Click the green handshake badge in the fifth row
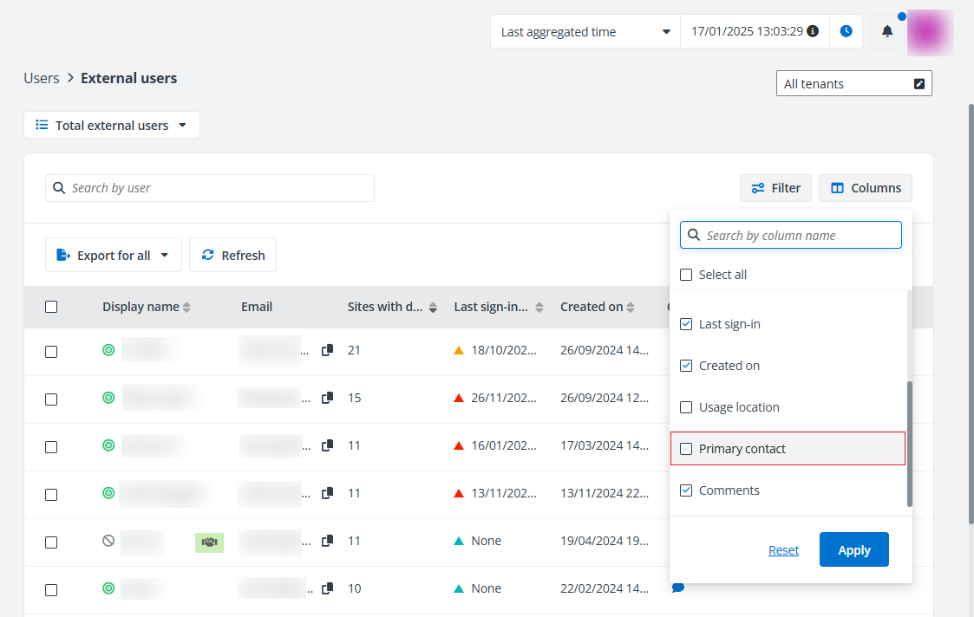Image resolution: width=974 pixels, height=617 pixels. [x=209, y=542]
